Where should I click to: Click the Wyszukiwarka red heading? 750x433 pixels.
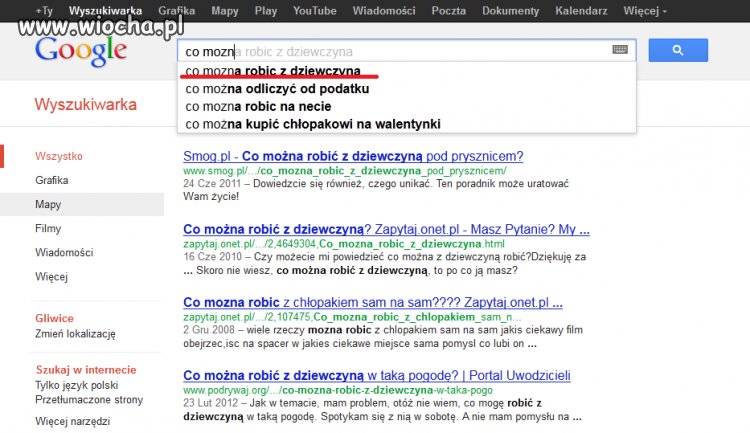pos(86,104)
